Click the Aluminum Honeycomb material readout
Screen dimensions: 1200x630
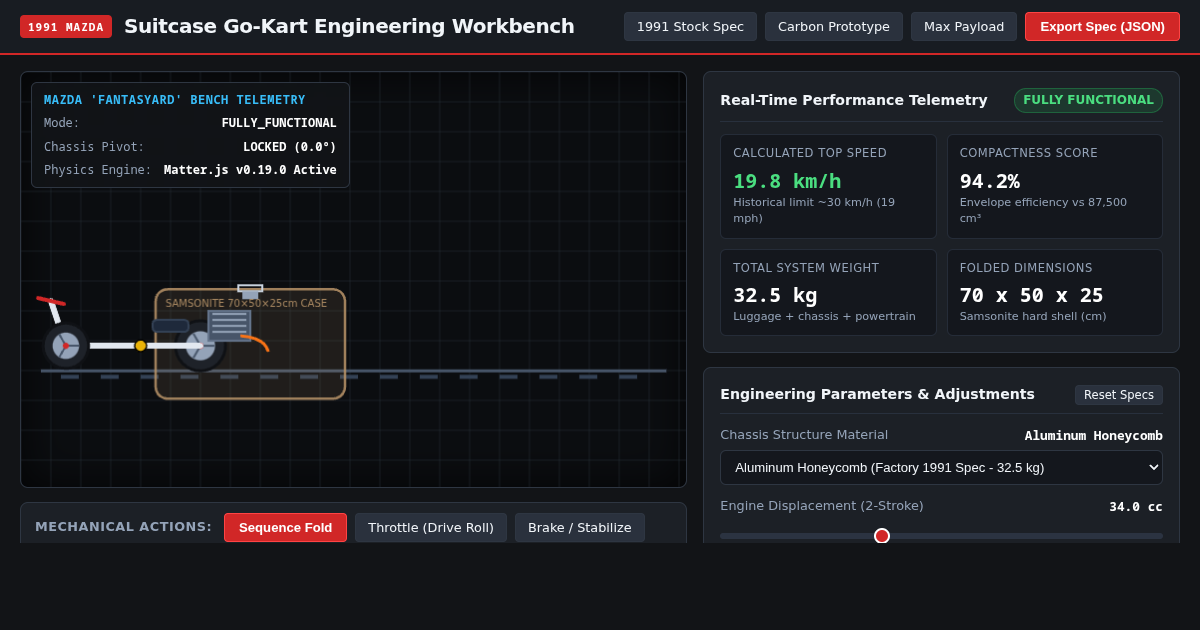[x=1094, y=436]
